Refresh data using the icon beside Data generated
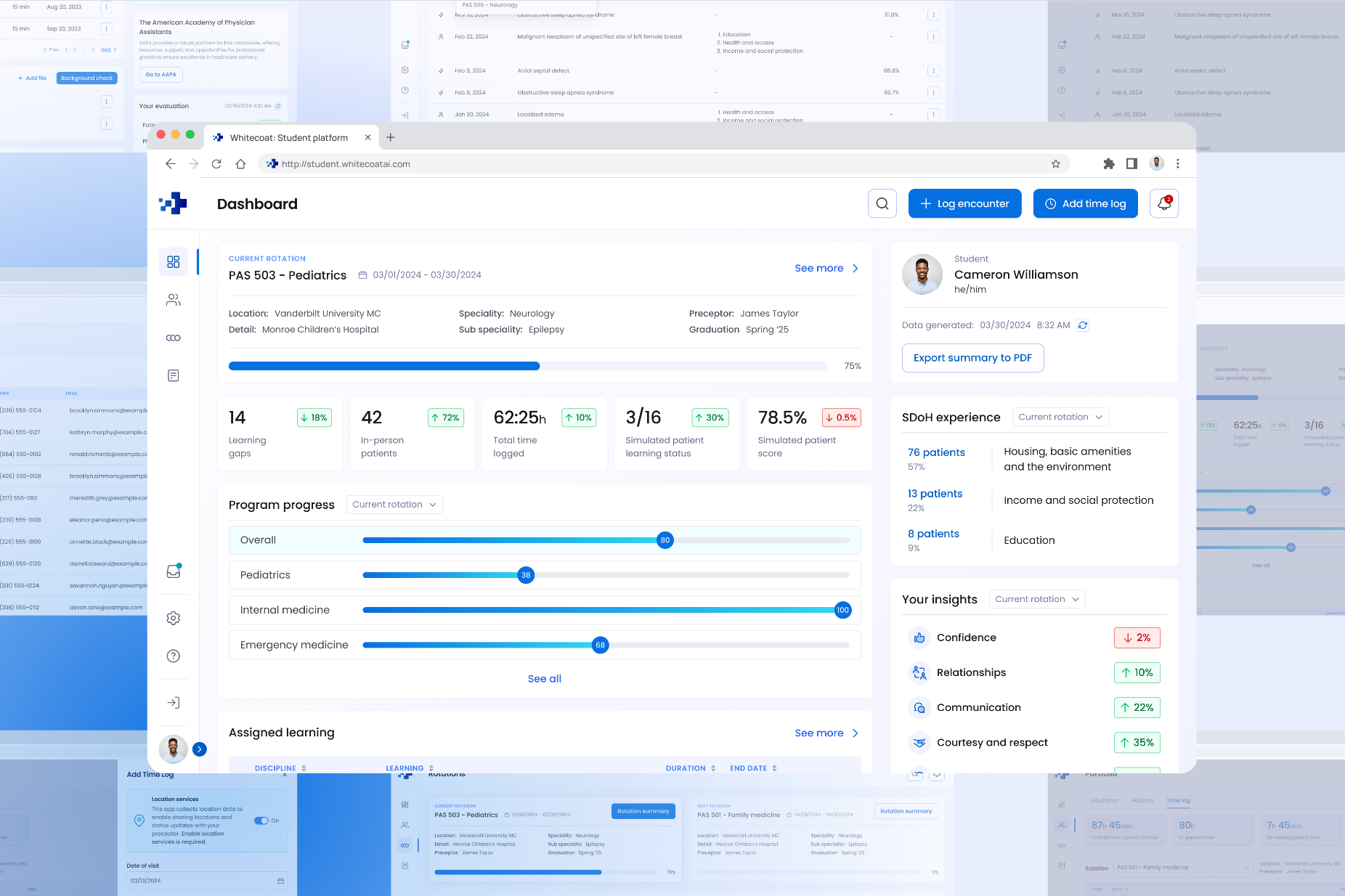 (1083, 325)
